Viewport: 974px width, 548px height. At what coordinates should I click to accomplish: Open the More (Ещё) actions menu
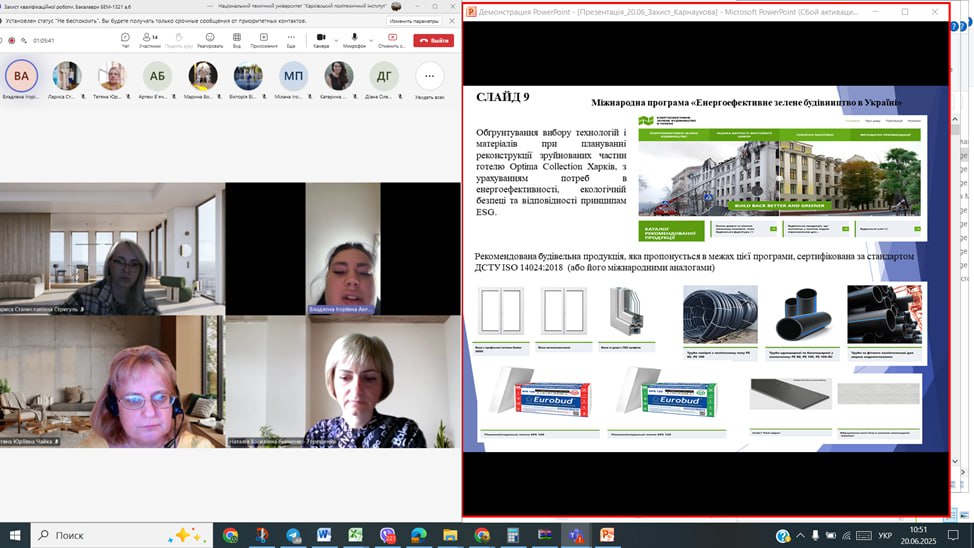click(x=291, y=39)
